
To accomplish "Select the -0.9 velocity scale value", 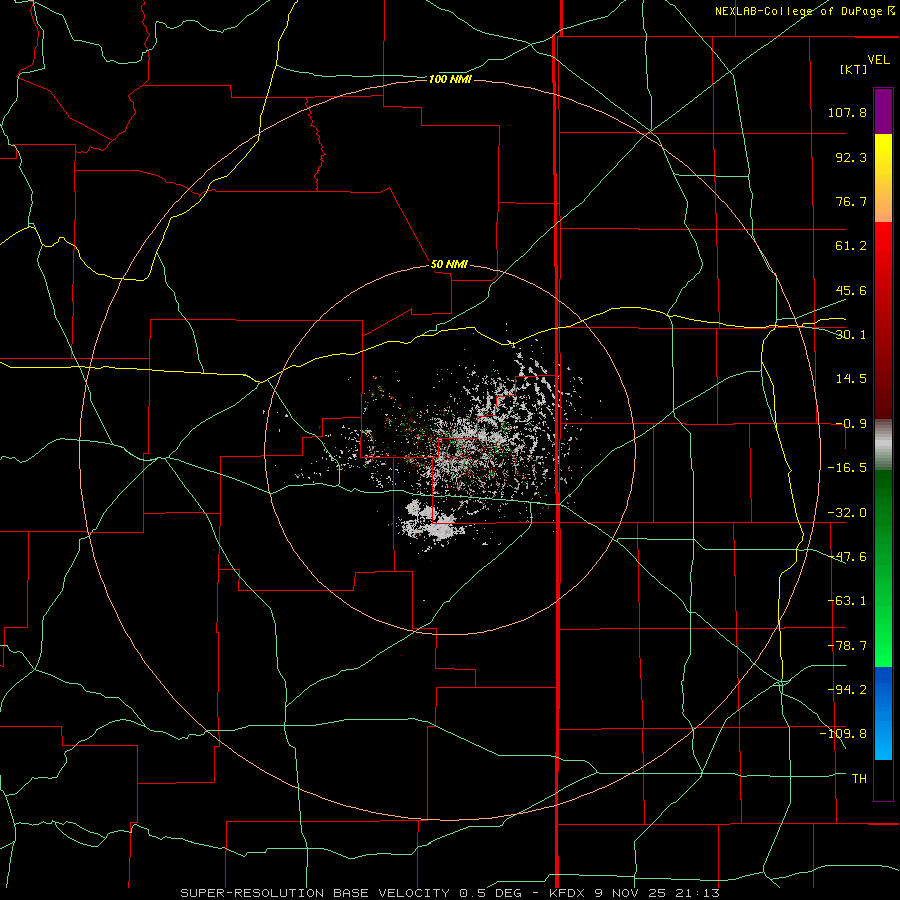I will 851,424.
